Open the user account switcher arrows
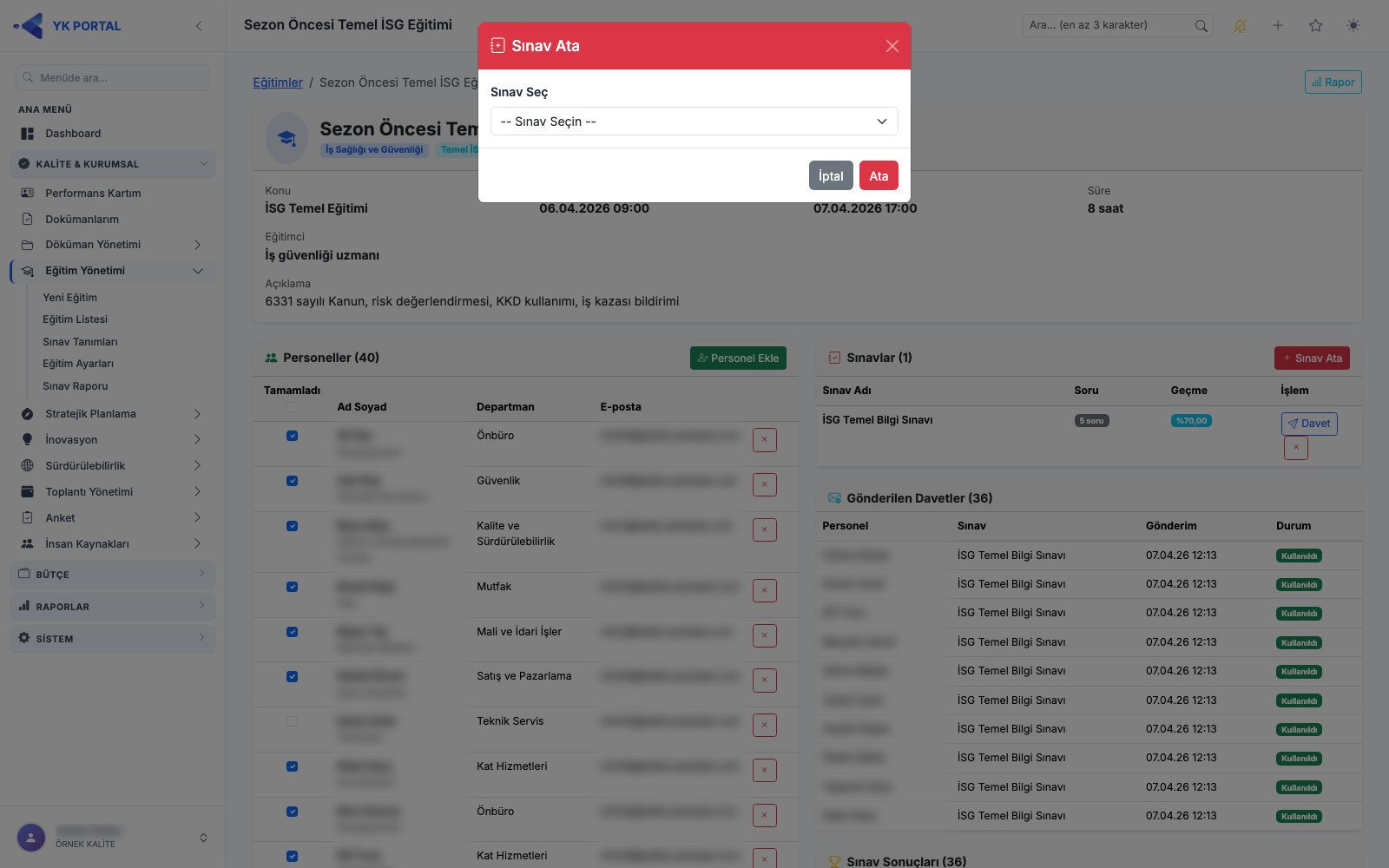The image size is (1389, 868). [x=203, y=838]
